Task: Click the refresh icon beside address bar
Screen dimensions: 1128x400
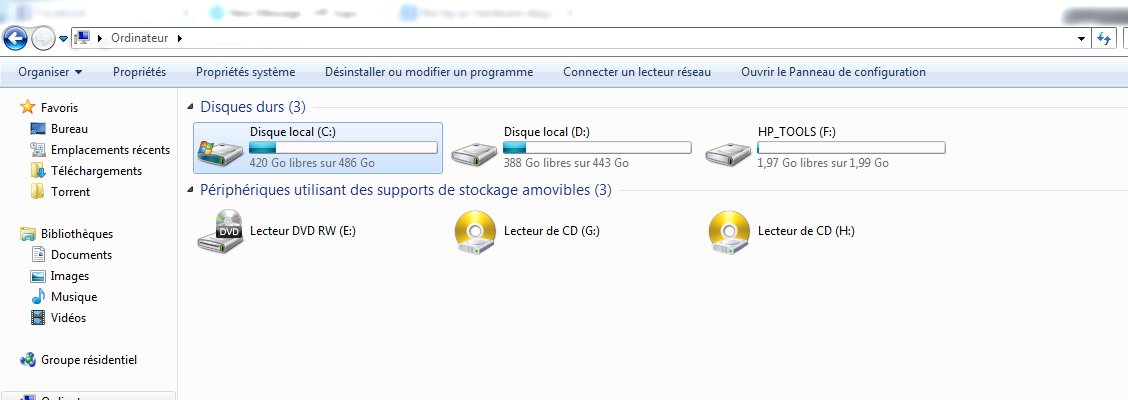Action: point(1104,39)
